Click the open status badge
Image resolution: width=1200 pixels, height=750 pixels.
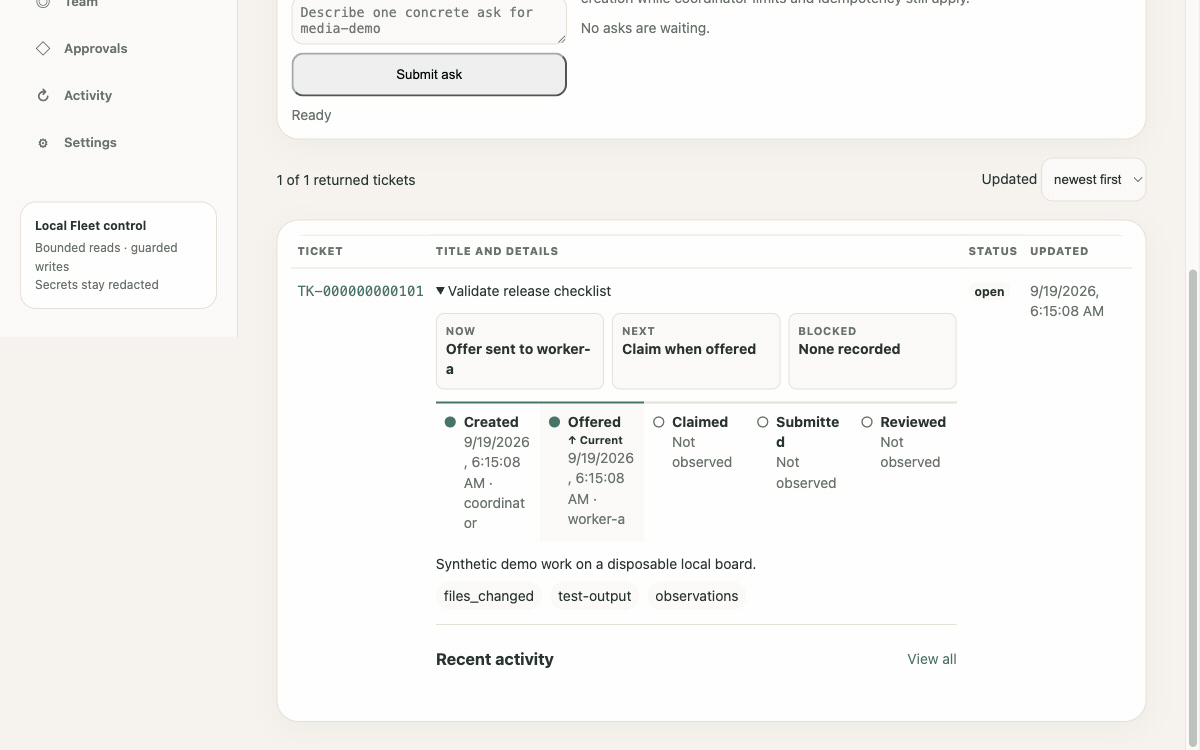(x=989, y=292)
